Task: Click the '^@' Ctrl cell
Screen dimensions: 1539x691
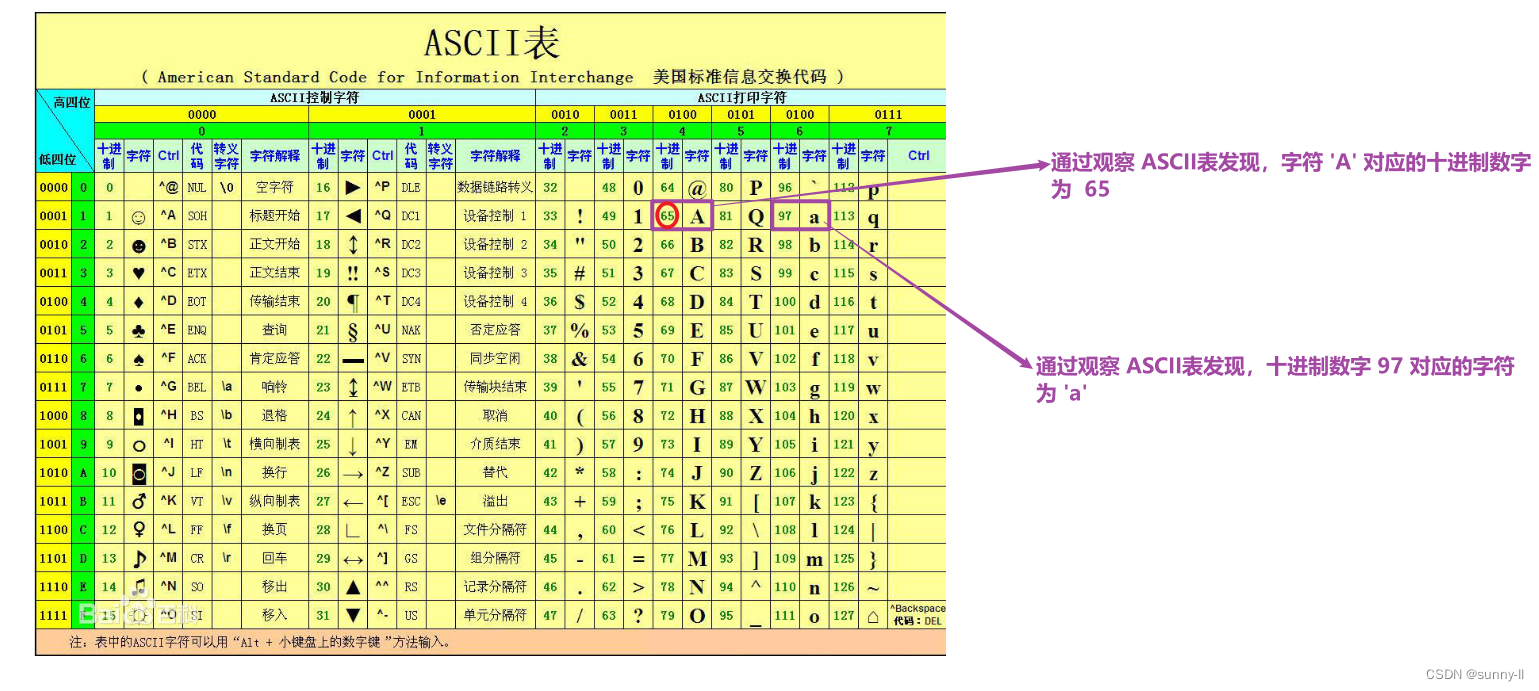Action: click(168, 187)
